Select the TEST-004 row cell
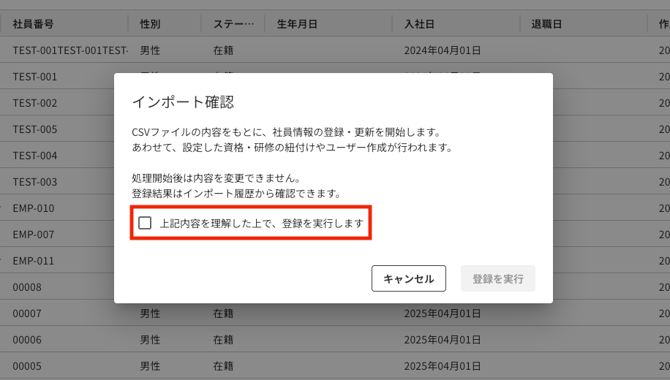This screenshot has height=380, width=670. 35,156
